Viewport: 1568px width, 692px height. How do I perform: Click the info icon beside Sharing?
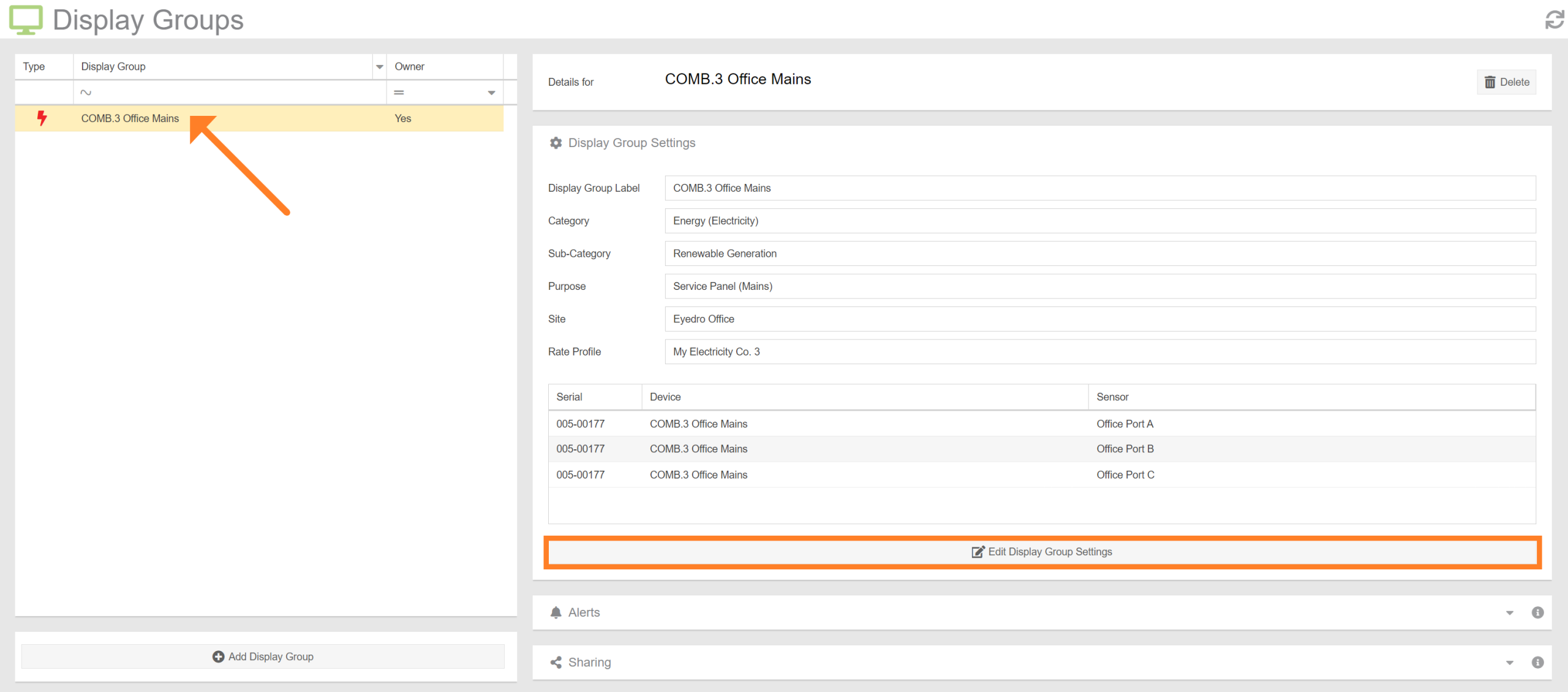[x=1538, y=662]
